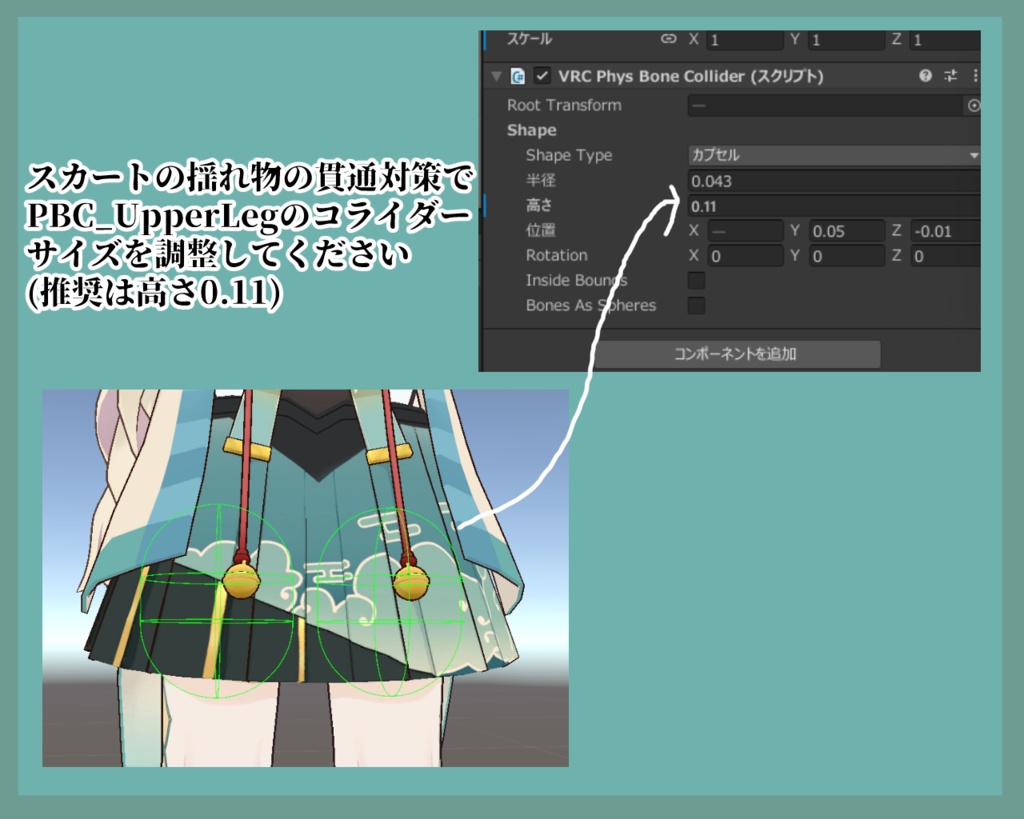Enable the Inside Bounds checkbox
Image resolution: width=1024 pixels, height=819 pixels.
click(x=696, y=280)
